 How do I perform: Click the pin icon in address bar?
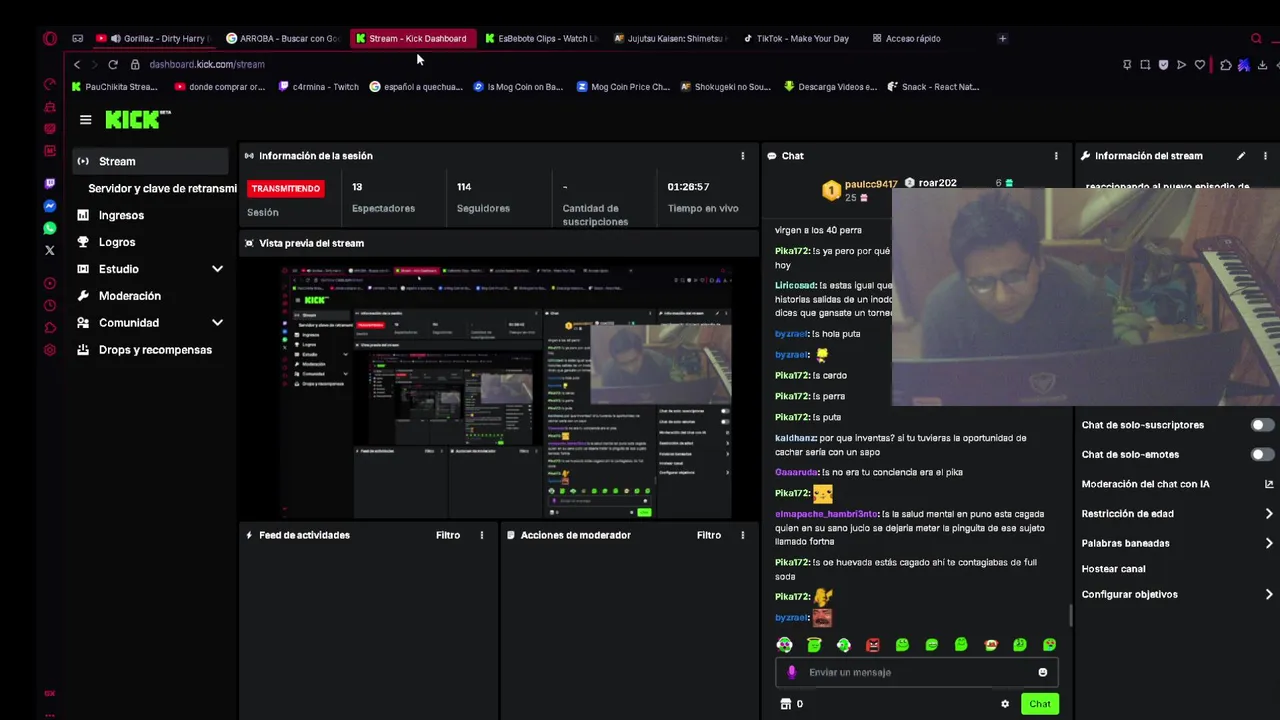pos(1127,65)
